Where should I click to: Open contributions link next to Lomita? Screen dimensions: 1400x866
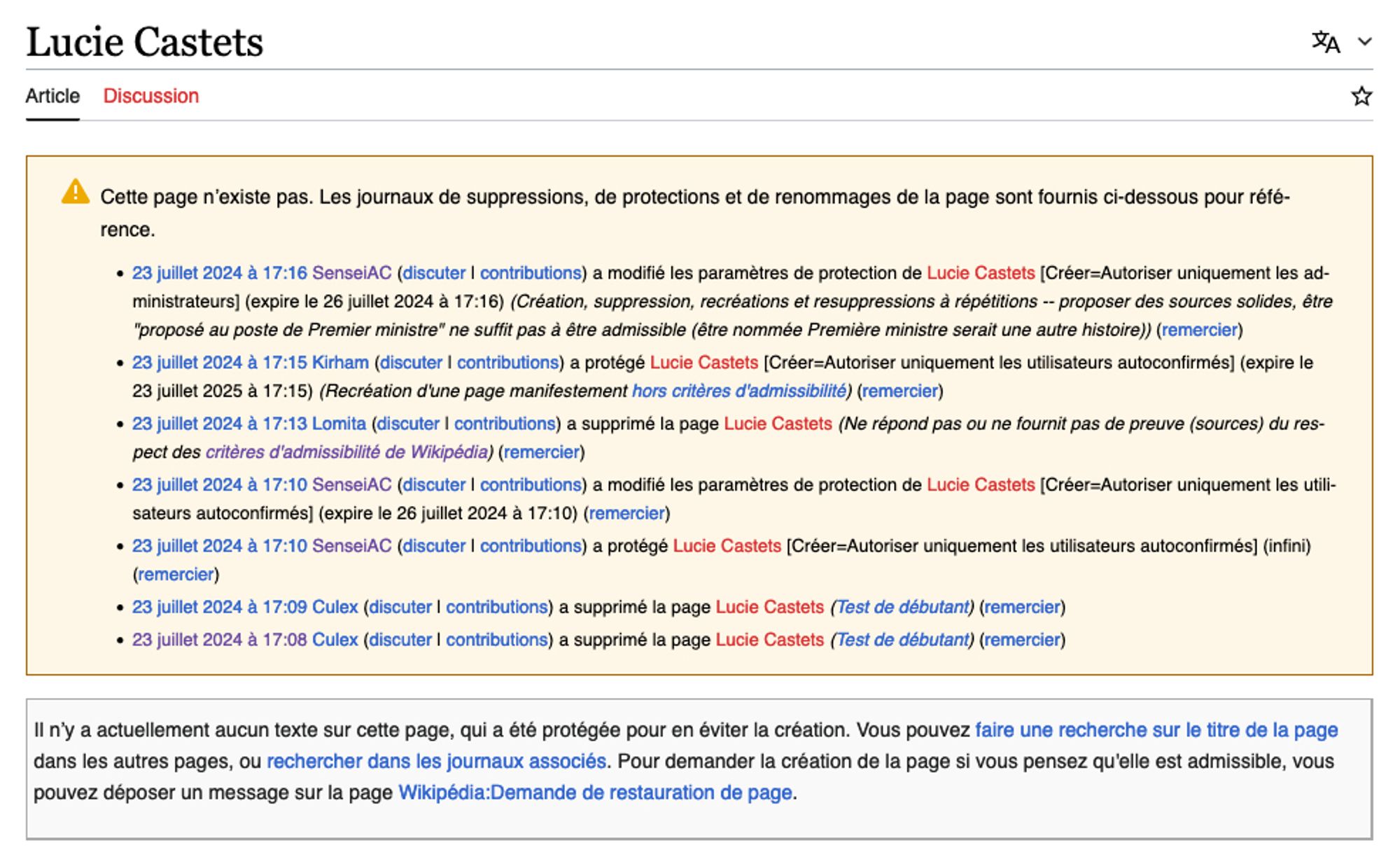(x=505, y=424)
